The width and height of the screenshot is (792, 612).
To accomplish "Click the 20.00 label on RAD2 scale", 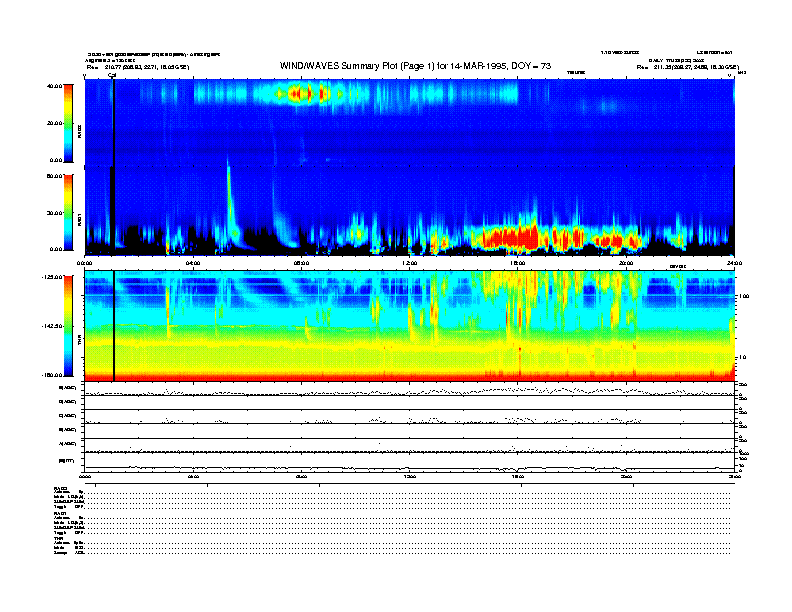I will 54,123.
